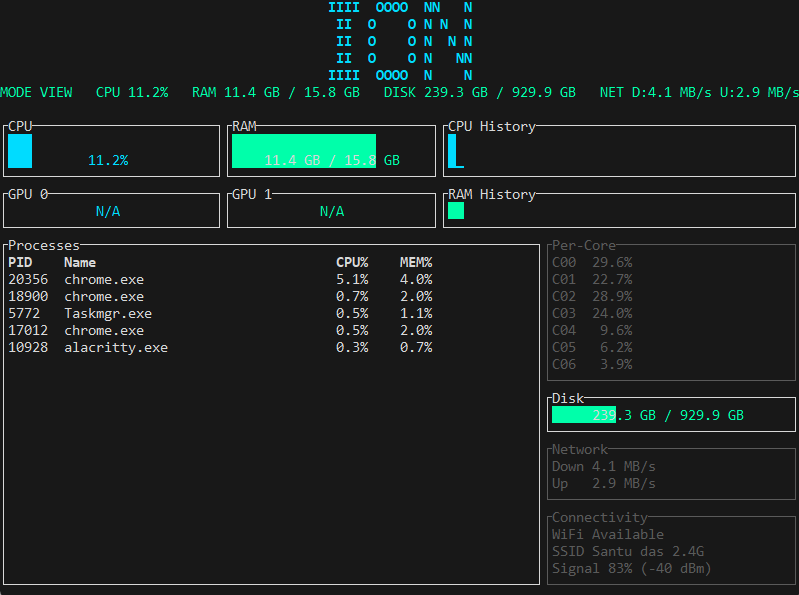Sort by the CPU% column header
The image size is (799, 595).
pos(352,262)
